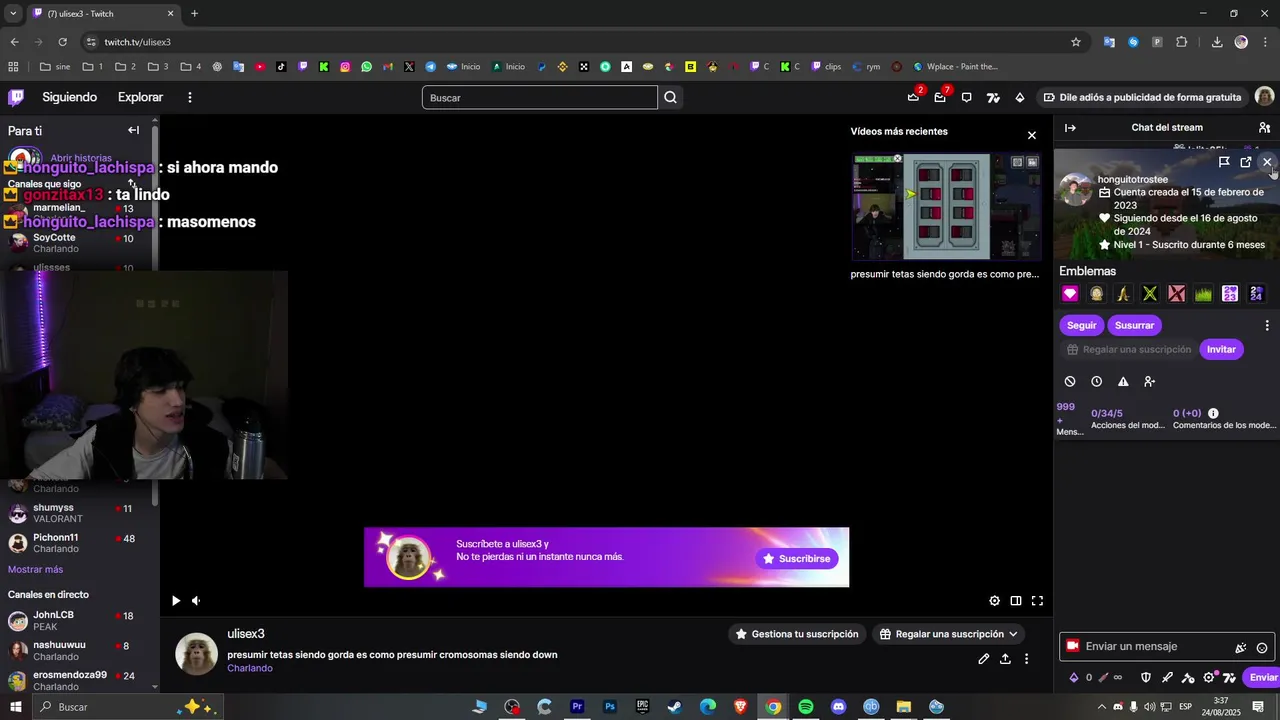Open the notifications inbox icon

[x=940, y=97]
